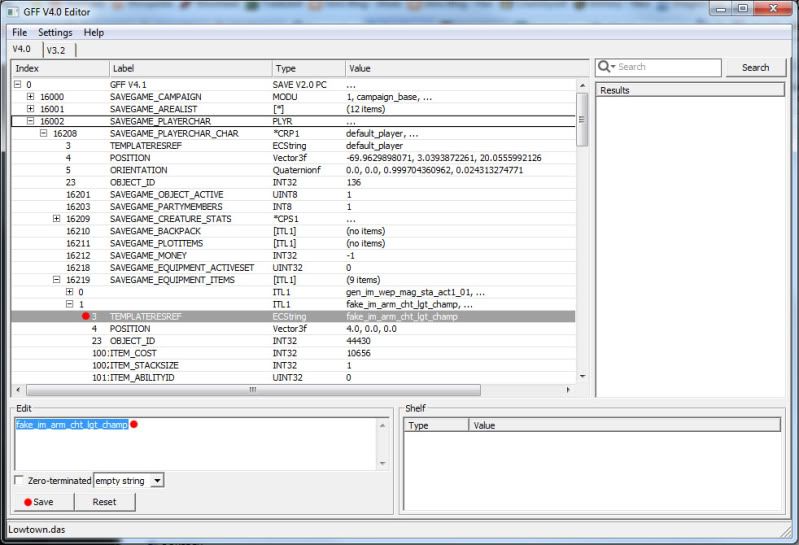Click the search magnifier icon
This screenshot has width=799, height=545.
(x=605, y=67)
